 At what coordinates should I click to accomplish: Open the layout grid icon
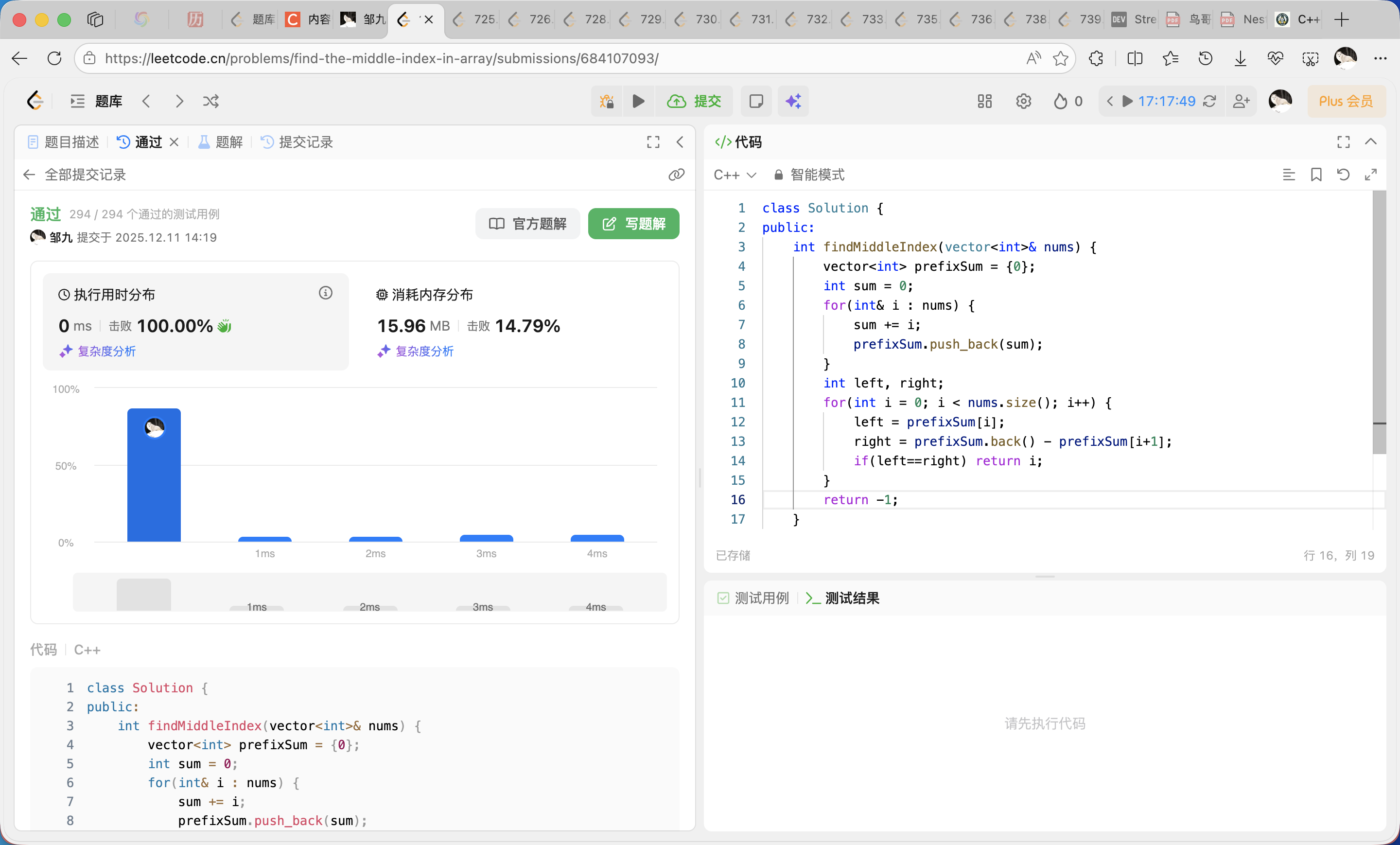pyautogui.click(x=984, y=101)
